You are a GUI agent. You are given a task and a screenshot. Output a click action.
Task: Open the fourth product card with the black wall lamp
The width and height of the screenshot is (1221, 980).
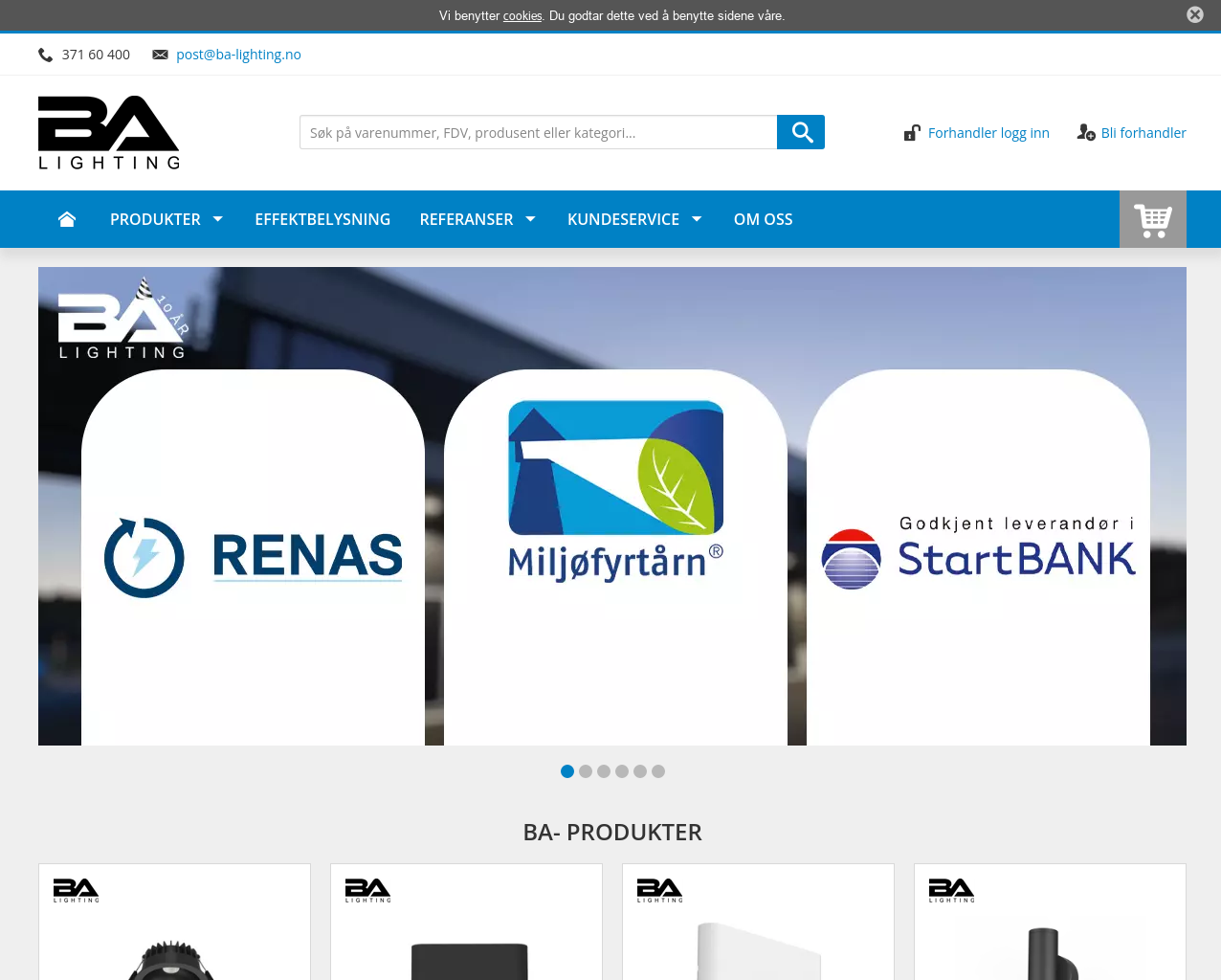tap(1050, 922)
